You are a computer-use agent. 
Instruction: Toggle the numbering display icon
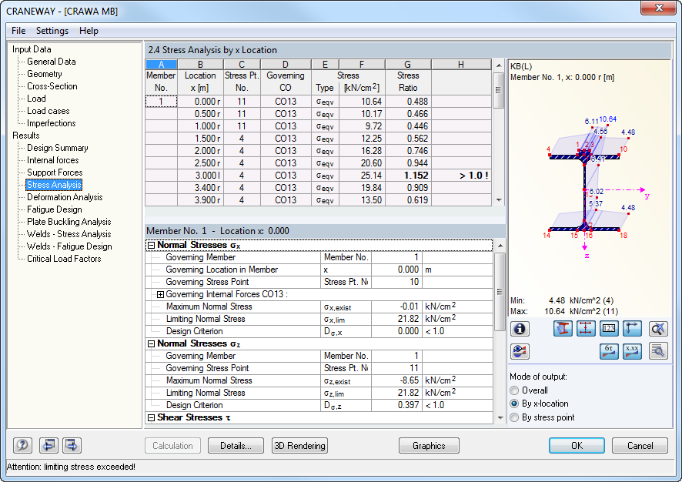click(610, 328)
